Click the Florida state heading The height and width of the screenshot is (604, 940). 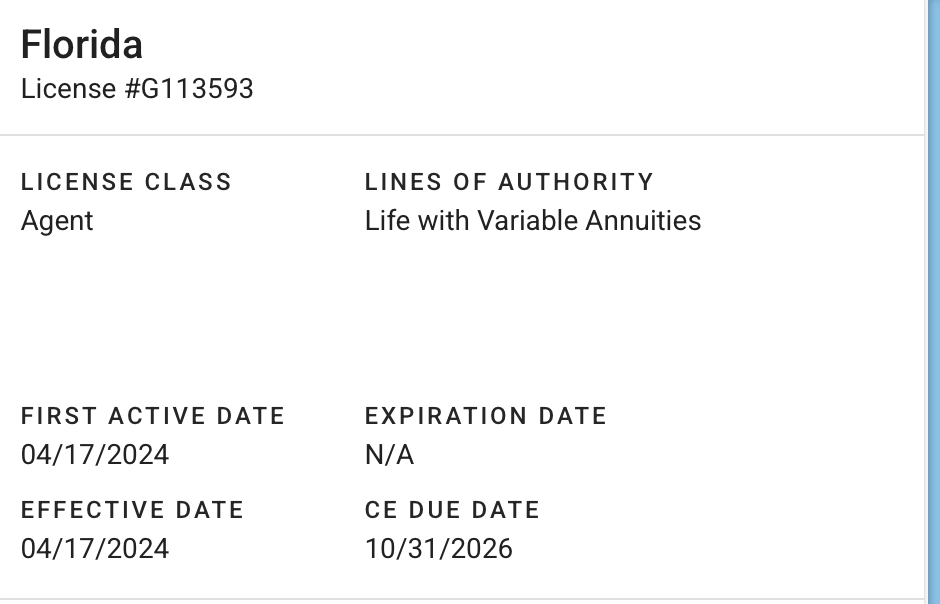pyautogui.click(x=81, y=45)
